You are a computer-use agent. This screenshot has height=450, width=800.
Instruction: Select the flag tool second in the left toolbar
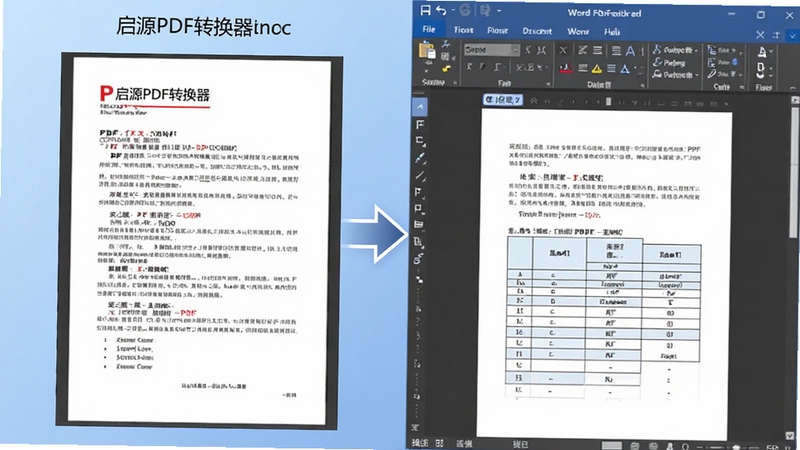419,124
